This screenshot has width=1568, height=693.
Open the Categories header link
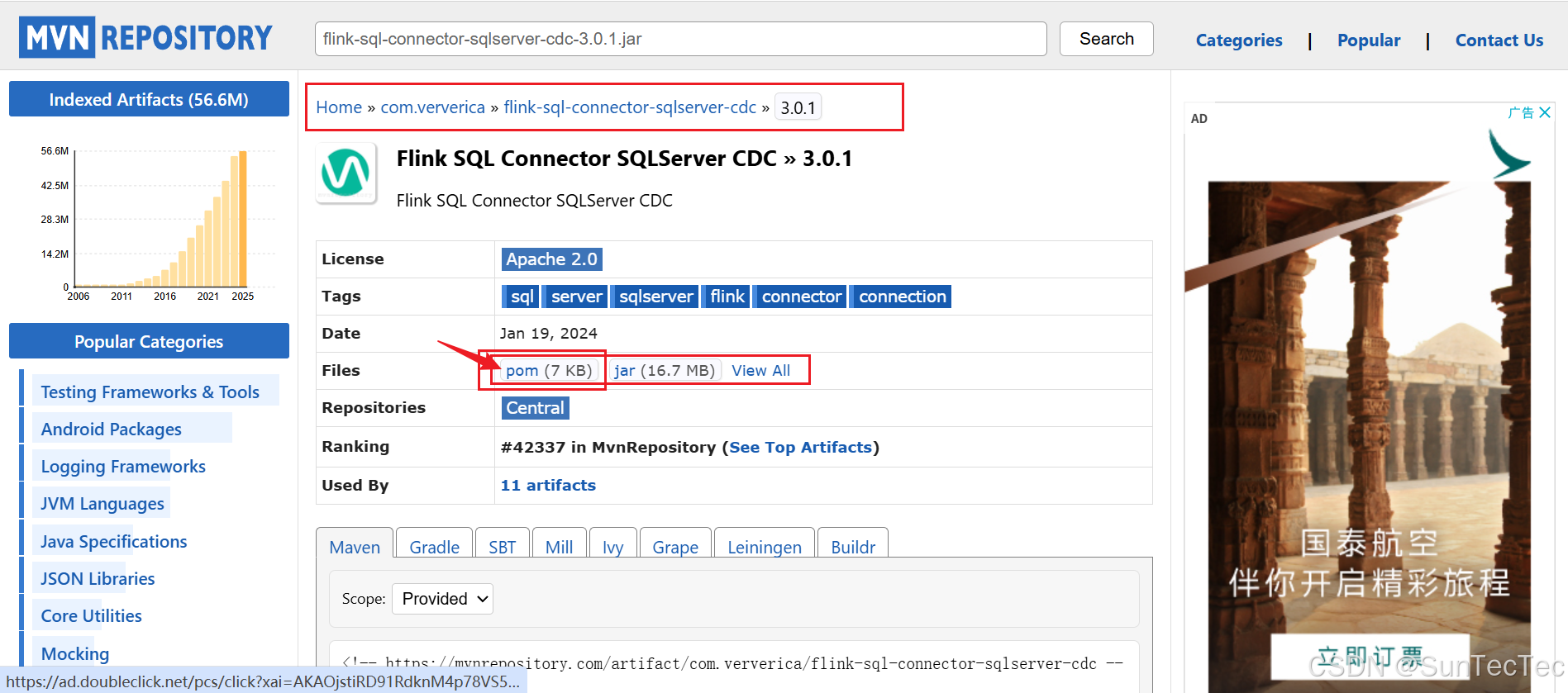tap(1238, 40)
